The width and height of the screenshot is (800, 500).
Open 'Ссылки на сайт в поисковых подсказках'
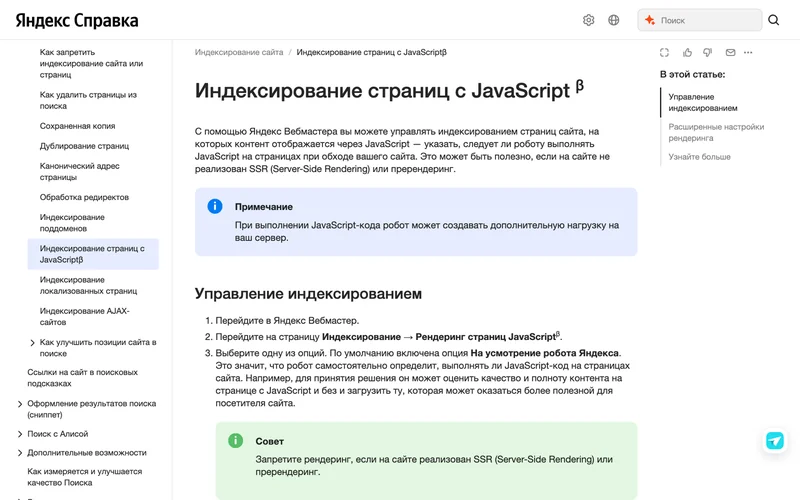[x=82, y=378]
